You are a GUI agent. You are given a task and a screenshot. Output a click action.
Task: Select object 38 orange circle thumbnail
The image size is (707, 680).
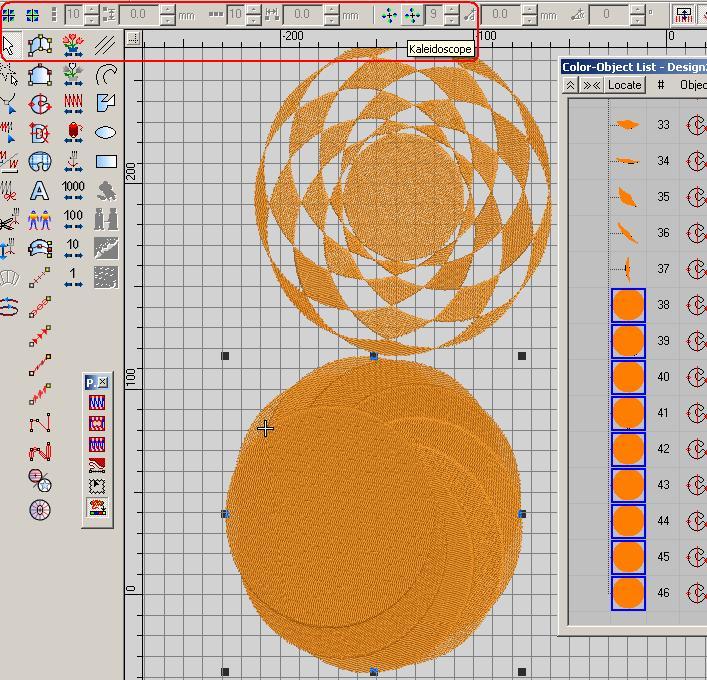pos(628,305)
